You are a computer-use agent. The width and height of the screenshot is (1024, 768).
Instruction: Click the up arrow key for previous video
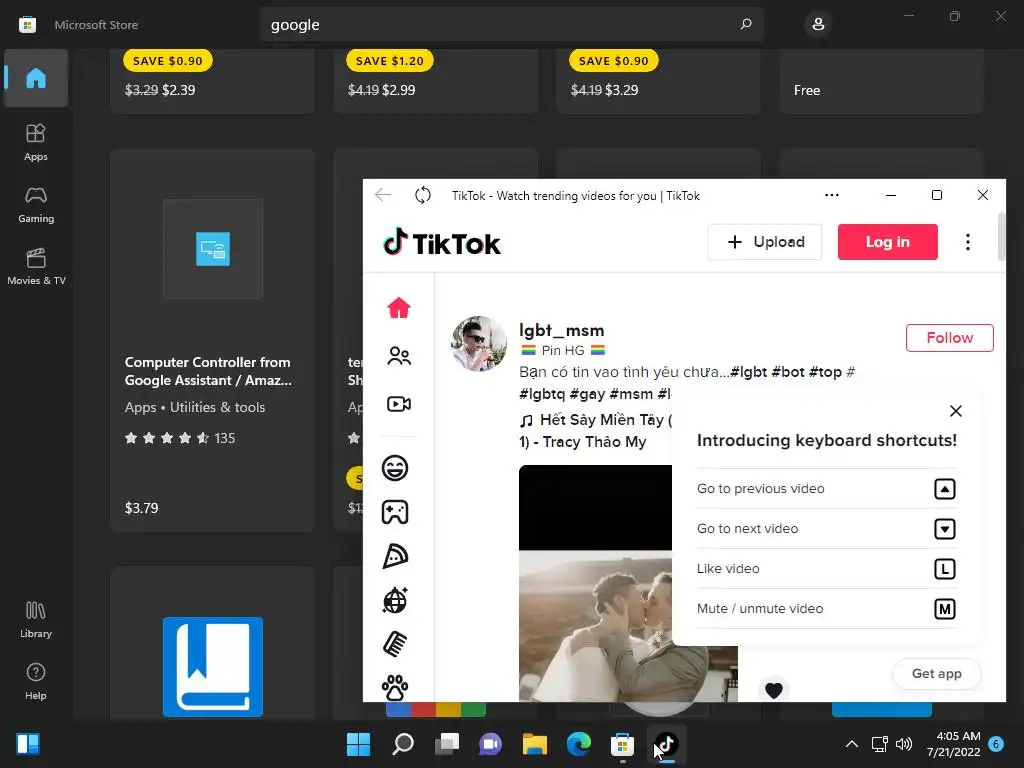tap(944, 489)
